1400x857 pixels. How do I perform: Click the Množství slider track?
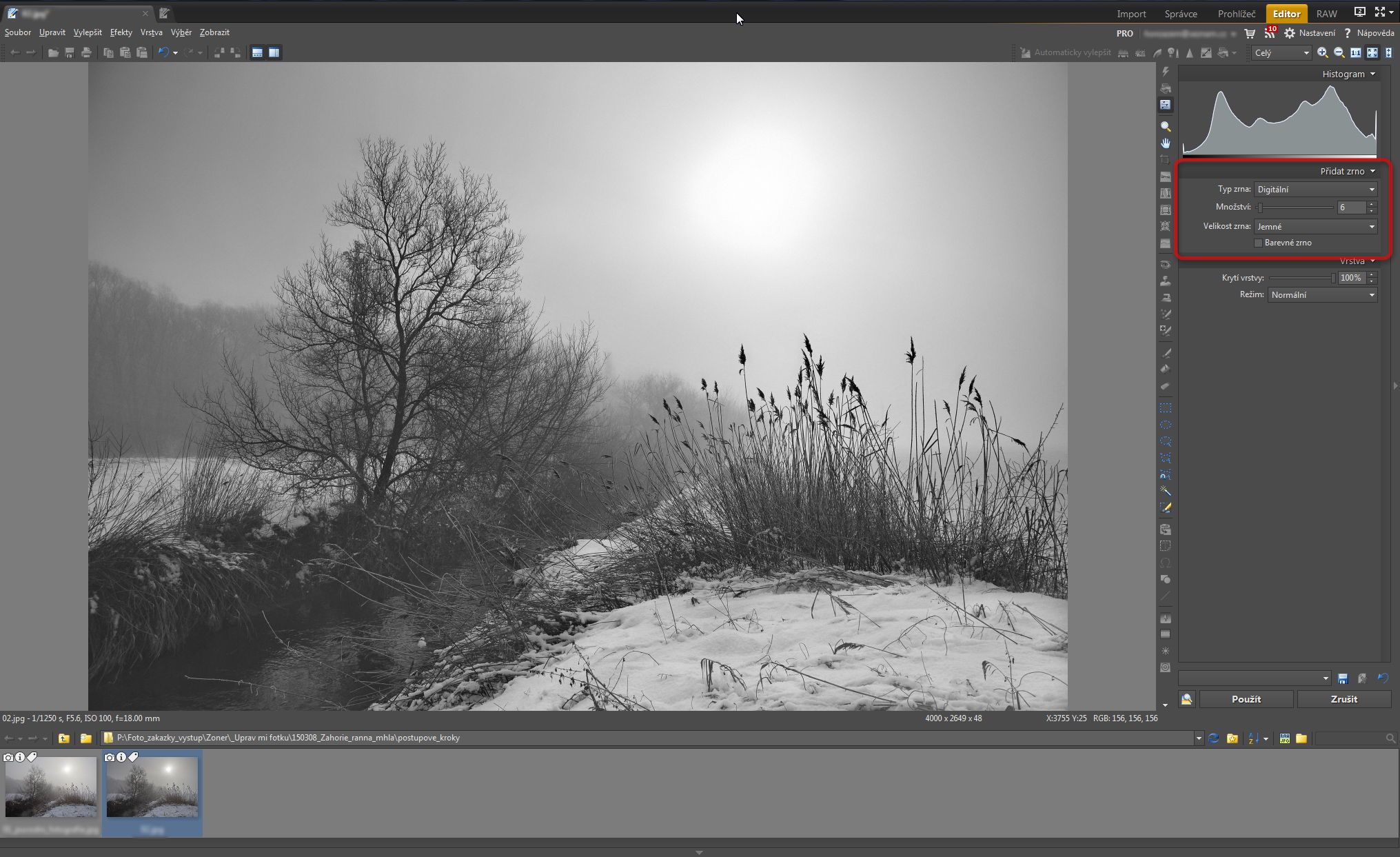[1296, 207]
